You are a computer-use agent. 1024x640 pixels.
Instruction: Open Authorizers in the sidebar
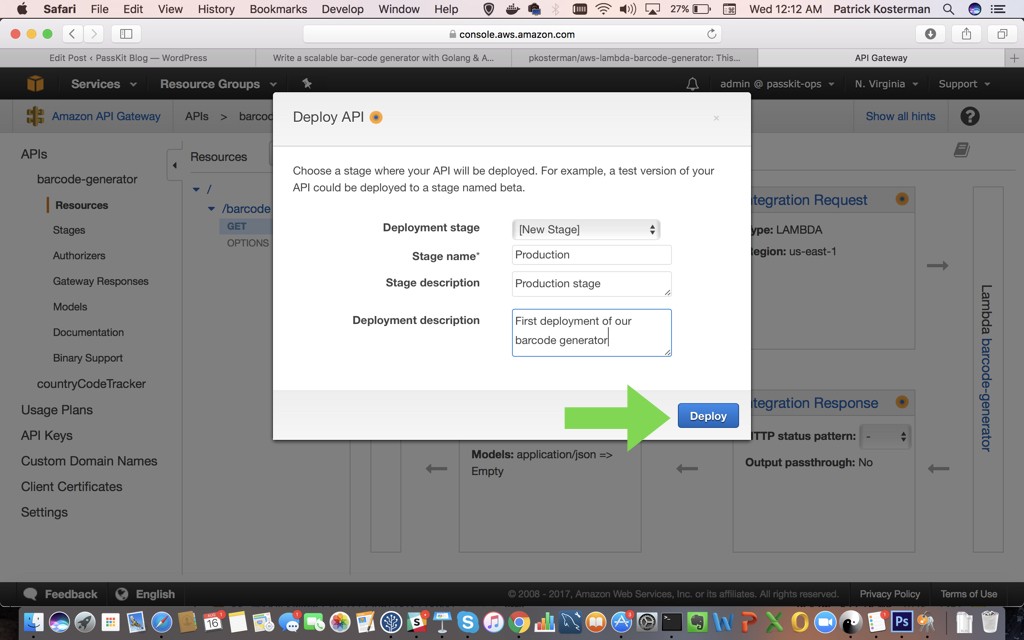[x=79, y=255]
